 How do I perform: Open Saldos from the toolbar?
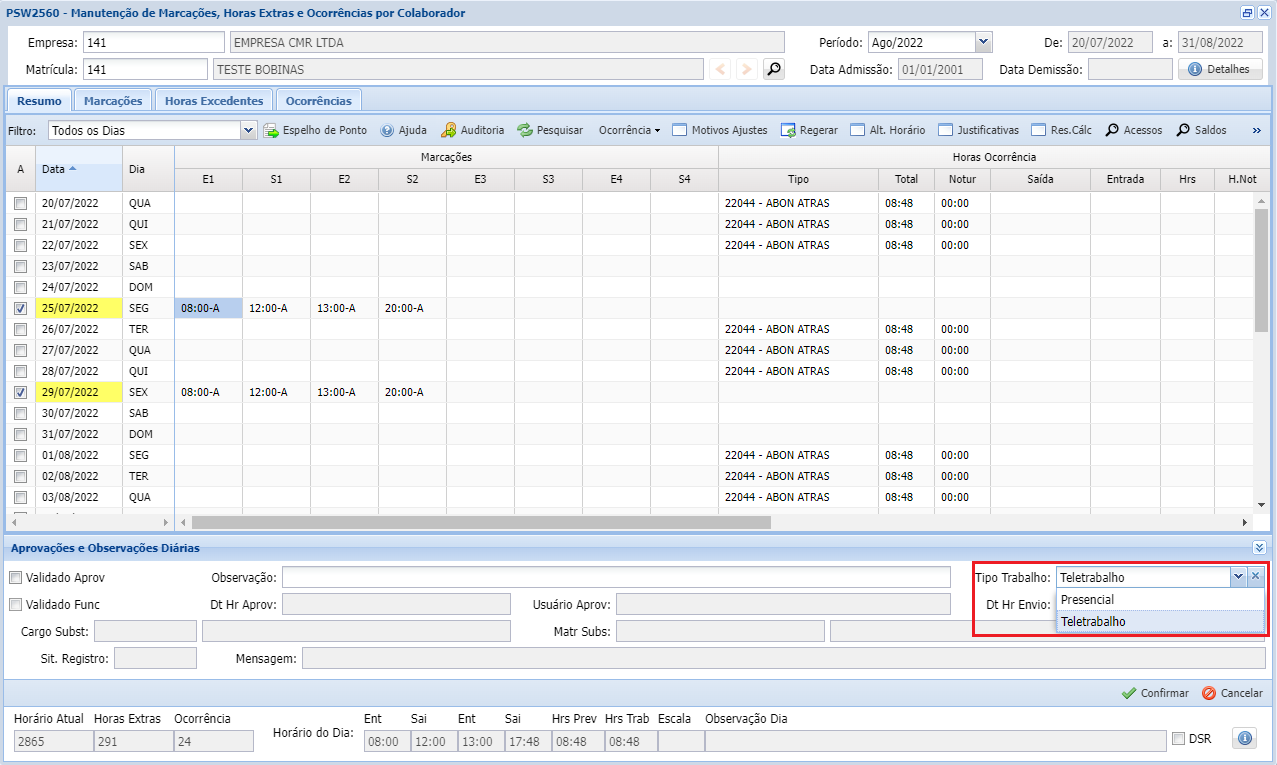click(x=1200, y=130)
